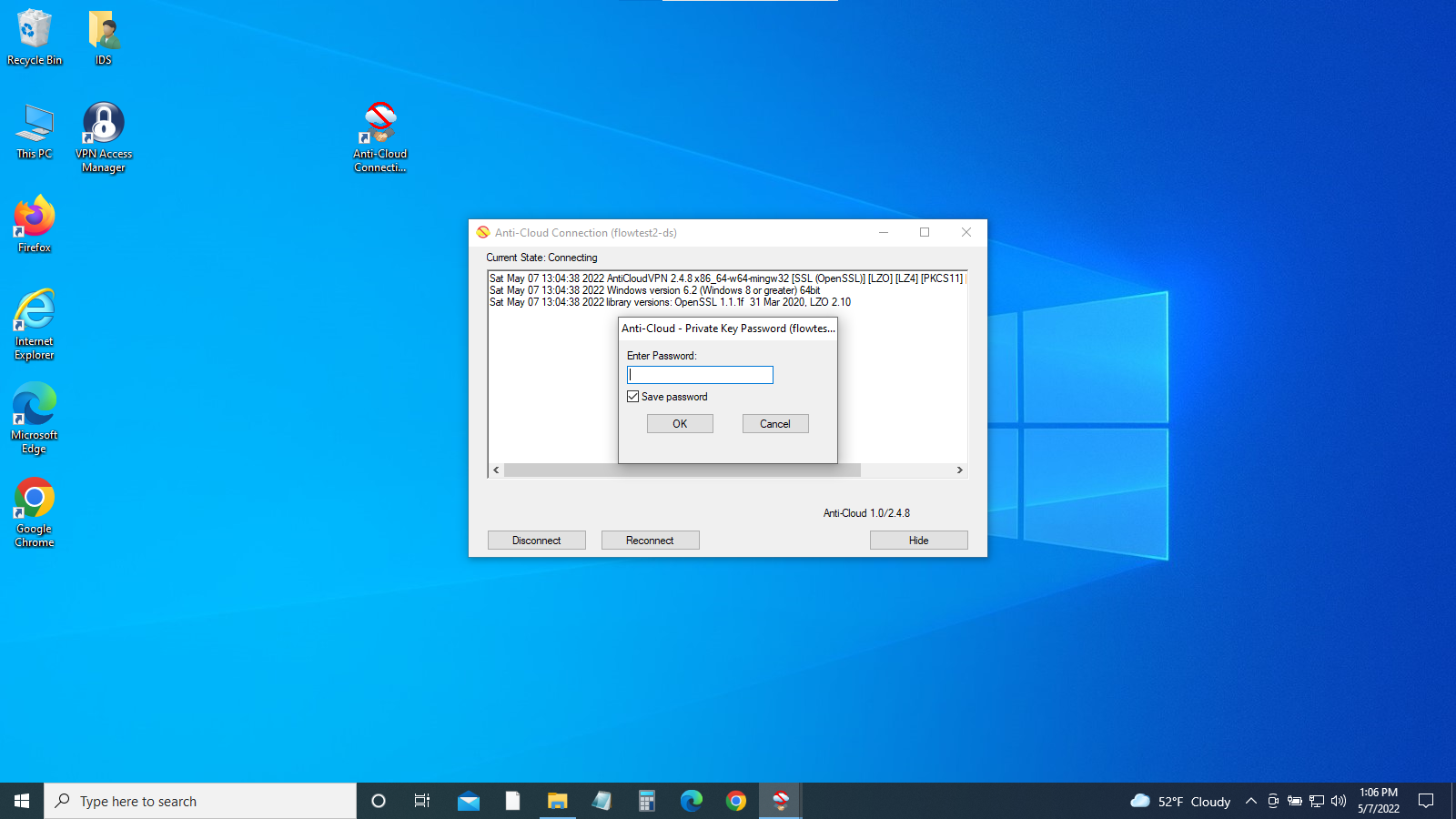Hide the Anti-Cloud Connection window

point(919,541)
